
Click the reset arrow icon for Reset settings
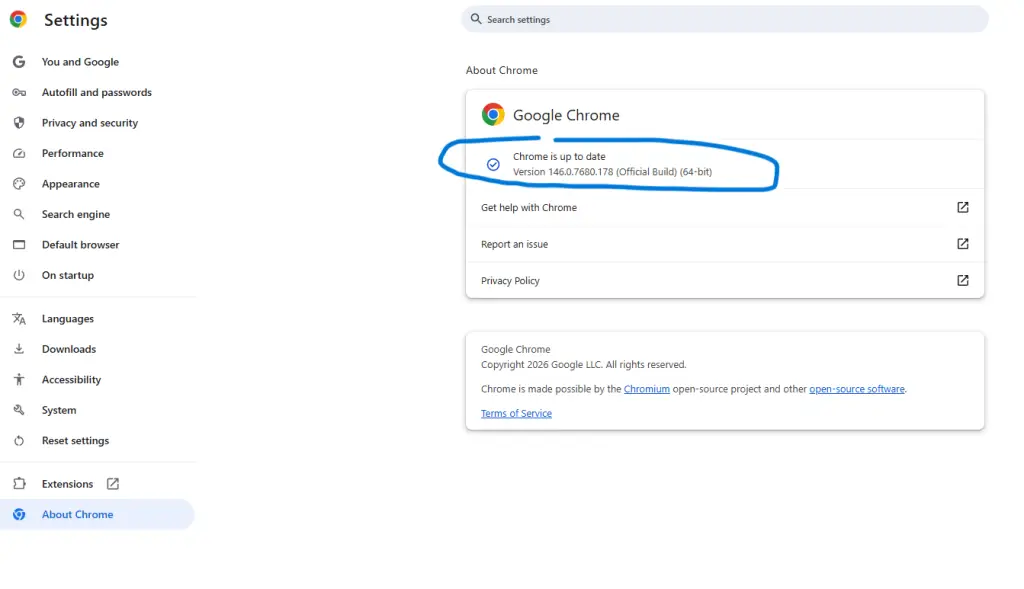click(19, 441)
